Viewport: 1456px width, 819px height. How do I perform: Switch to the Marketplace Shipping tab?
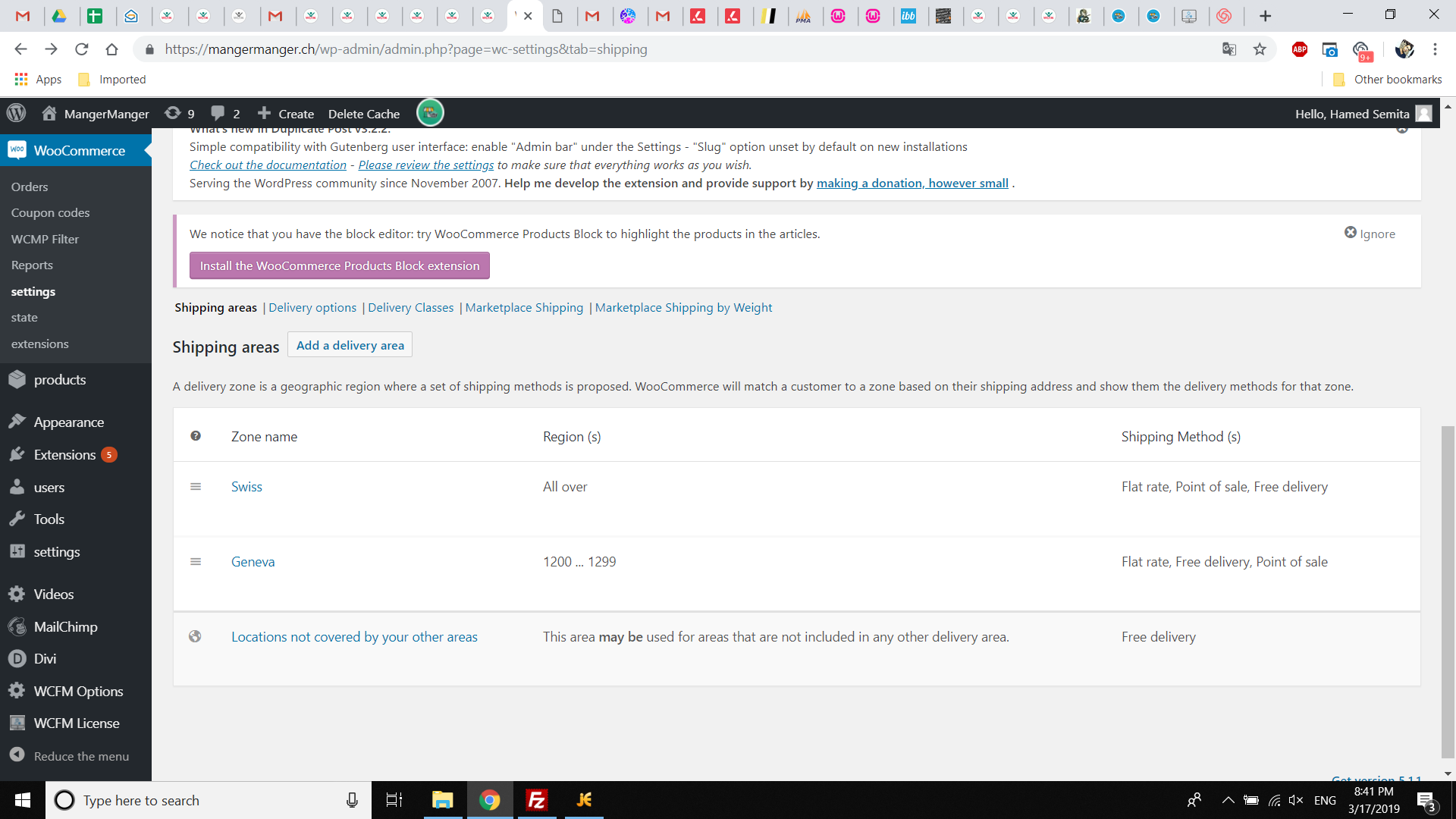pos(524,308)
